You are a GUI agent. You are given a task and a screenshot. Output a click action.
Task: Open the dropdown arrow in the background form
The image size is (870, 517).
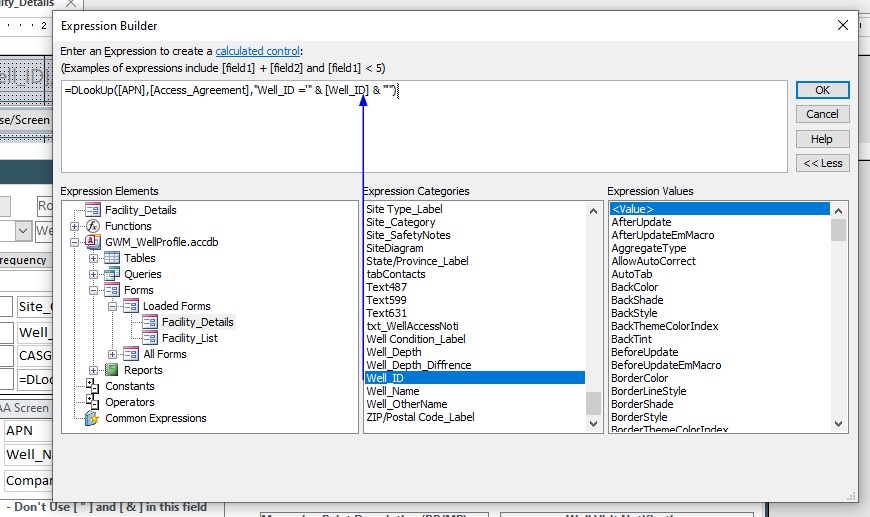[23, 230]
